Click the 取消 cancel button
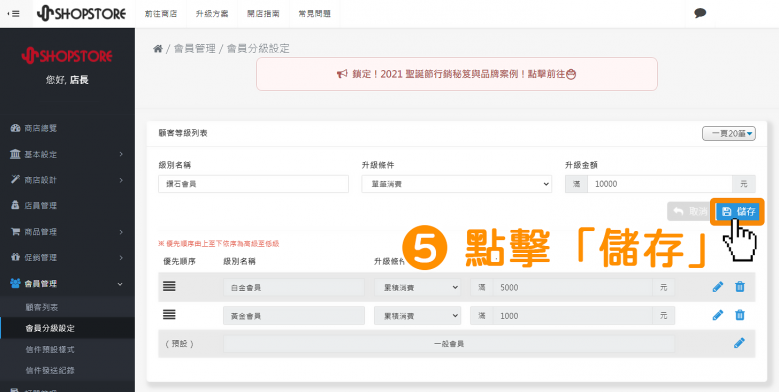Screen dimensions: 779x392 click(690, 212)
